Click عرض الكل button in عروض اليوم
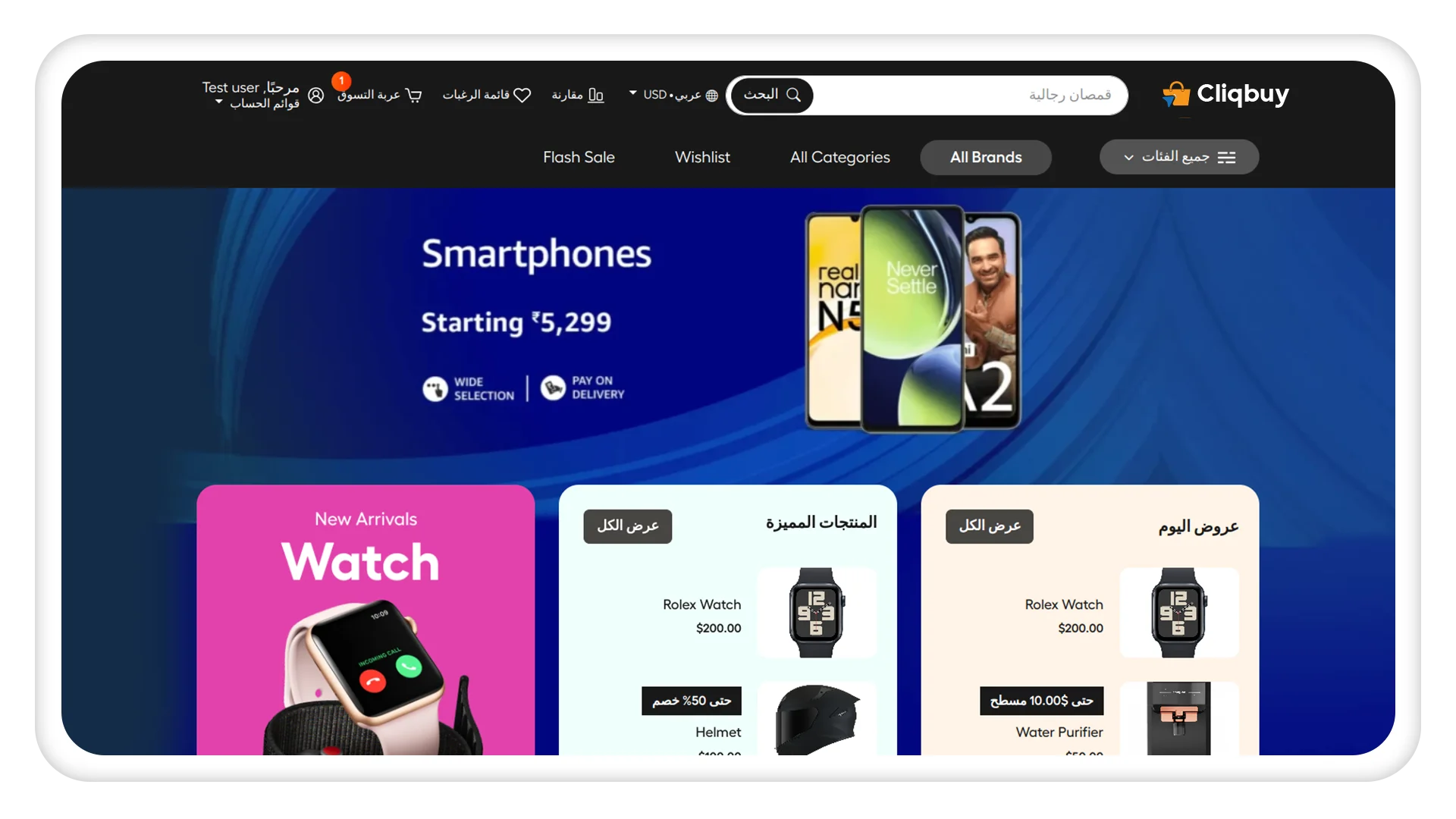This screenshot has width=1456, height=819. click(x=989, y=524)
